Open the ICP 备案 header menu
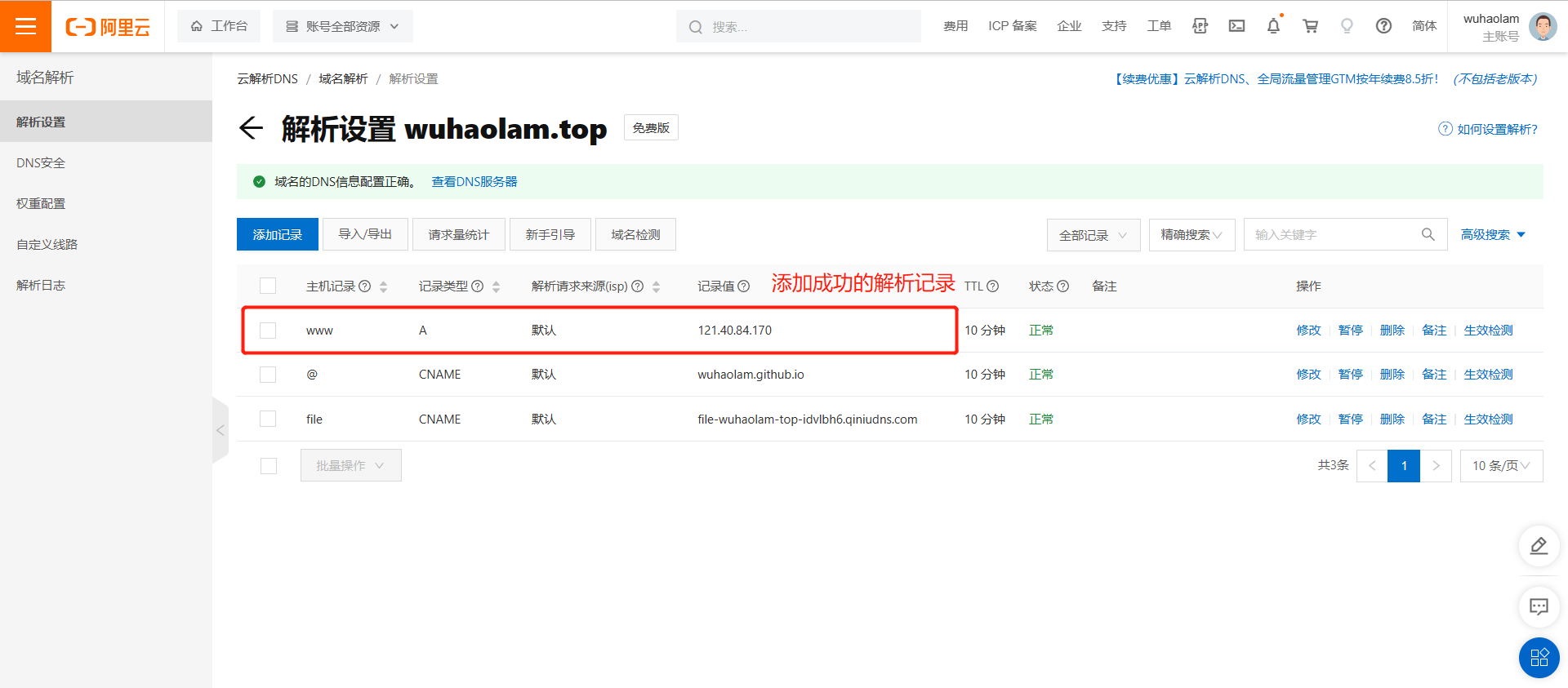 coord(1013,26)
